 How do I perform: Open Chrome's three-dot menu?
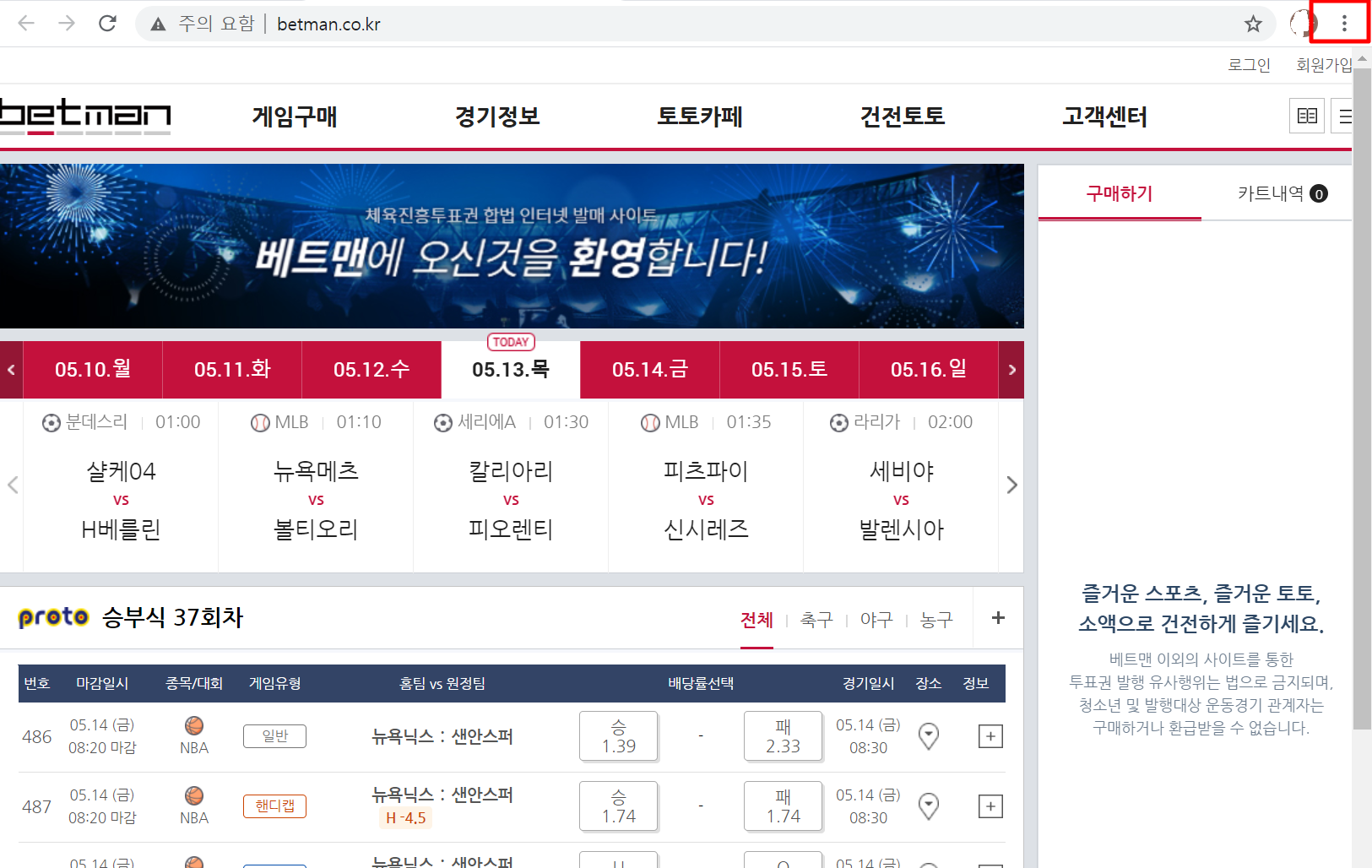(x=1343, y=24)
